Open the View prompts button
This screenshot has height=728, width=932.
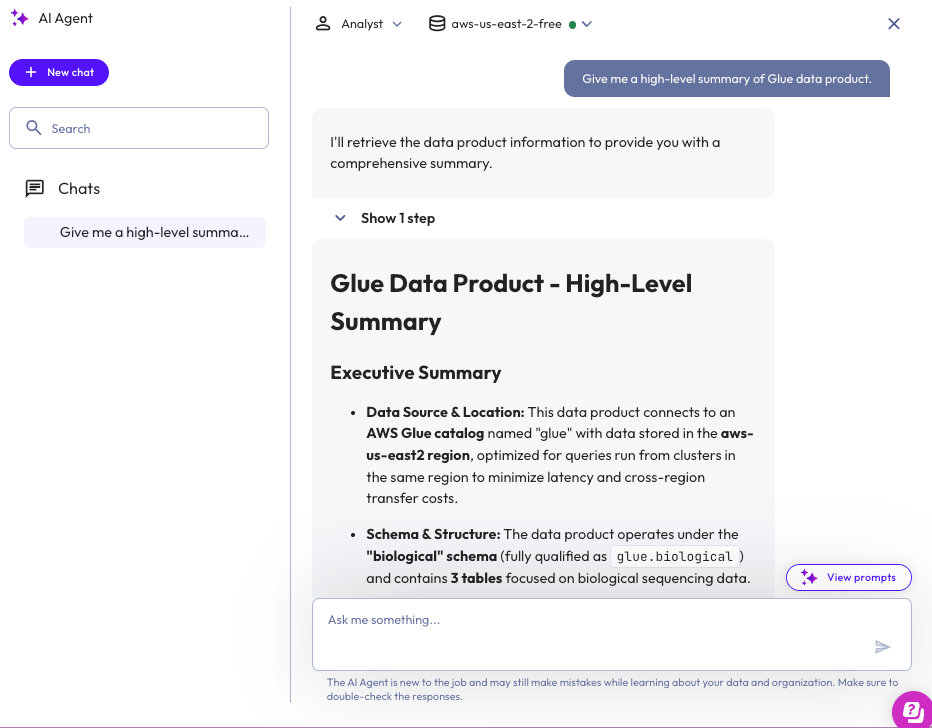point(849,578)
